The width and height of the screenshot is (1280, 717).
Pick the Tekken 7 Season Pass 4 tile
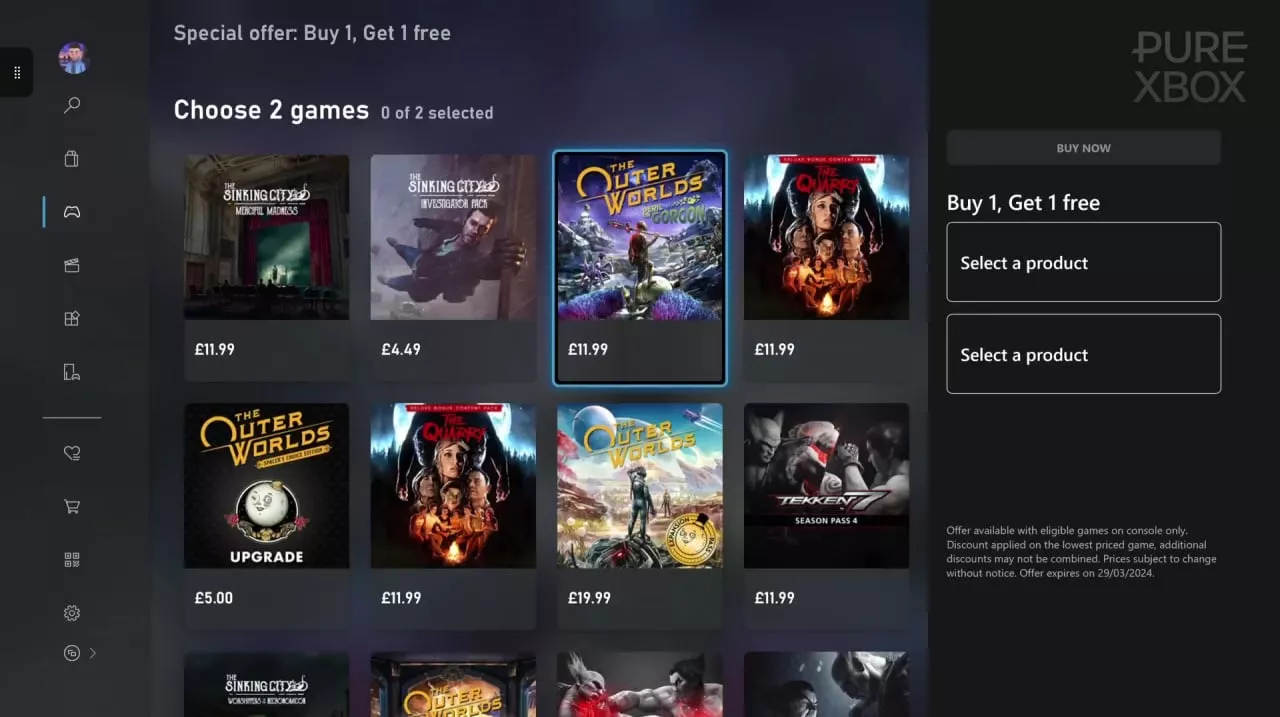click(826, 515)
